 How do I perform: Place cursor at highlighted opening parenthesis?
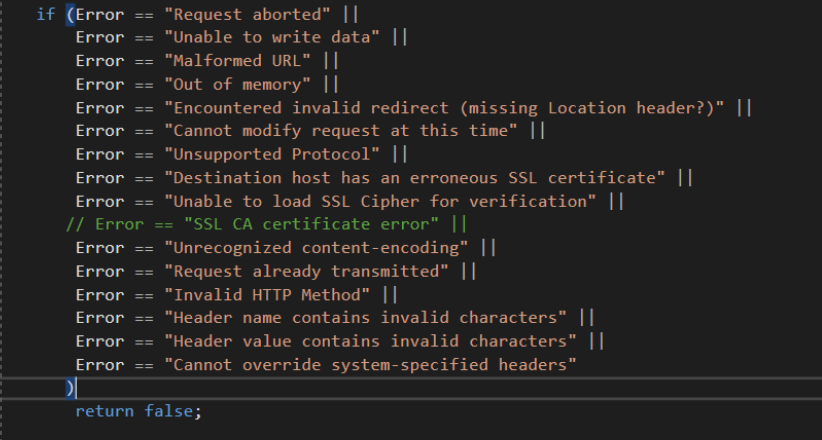pos(70,14)
